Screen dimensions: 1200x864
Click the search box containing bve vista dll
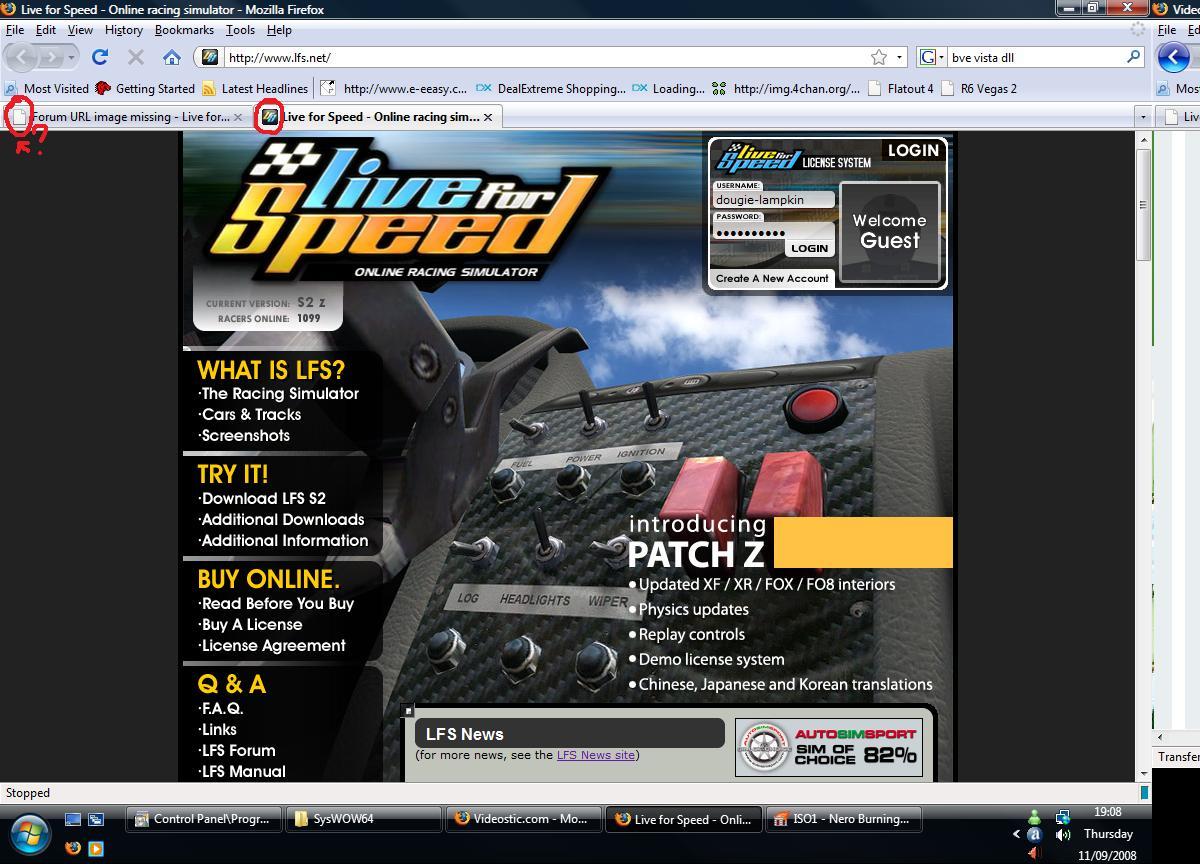tap(1035, 57)
